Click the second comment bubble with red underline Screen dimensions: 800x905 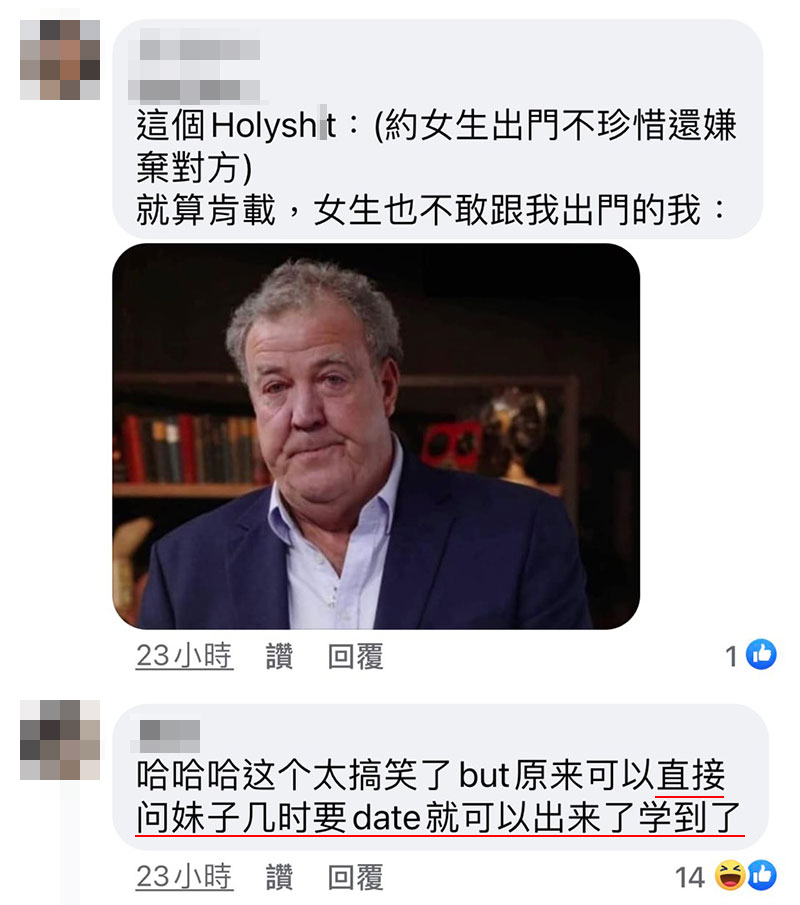pos(440,776)
